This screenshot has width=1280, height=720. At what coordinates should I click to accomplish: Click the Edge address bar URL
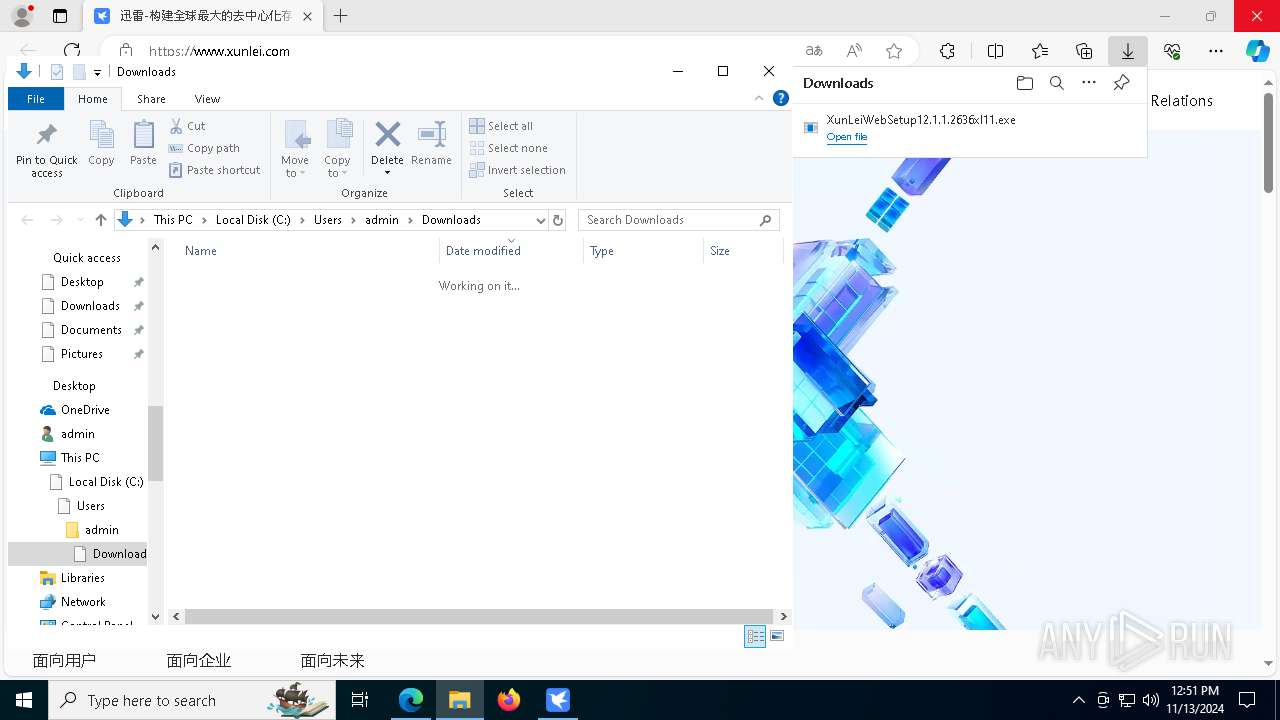tap(220, 51)
